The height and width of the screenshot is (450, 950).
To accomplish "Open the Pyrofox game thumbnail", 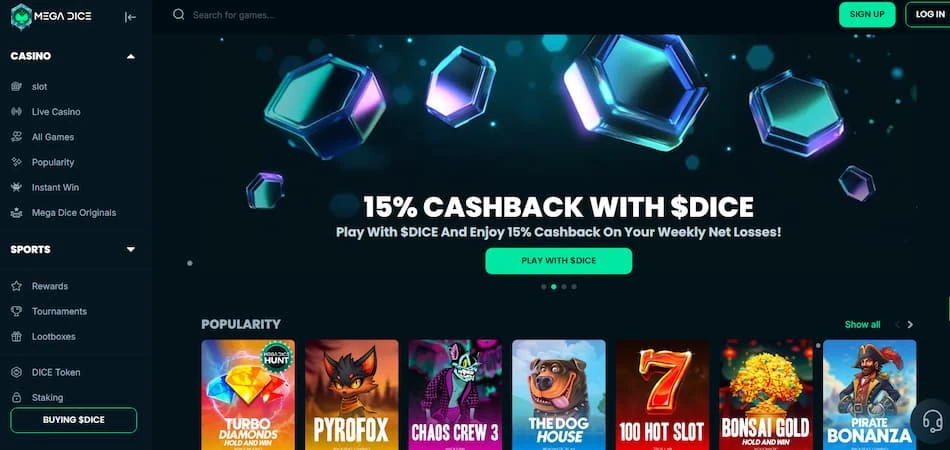I will click(351, 394).
